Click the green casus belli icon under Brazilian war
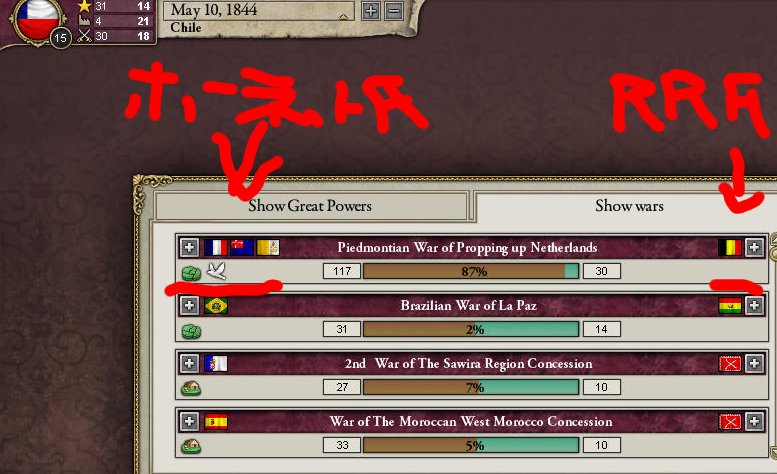Image resolution: width=777 pixels, height=474 pixels. (x=191, y=331)
